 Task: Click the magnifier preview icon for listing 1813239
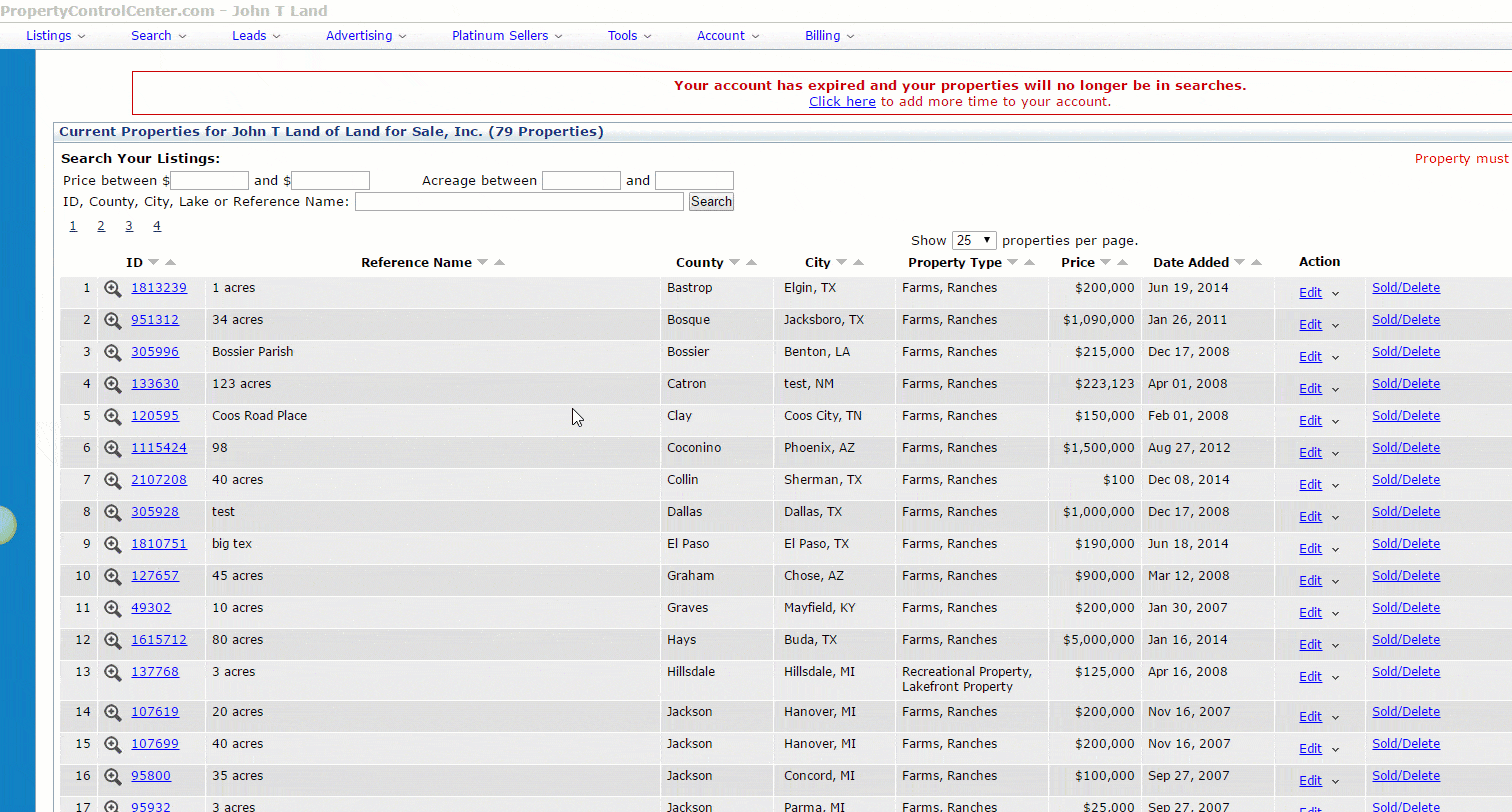coord(112,288)
